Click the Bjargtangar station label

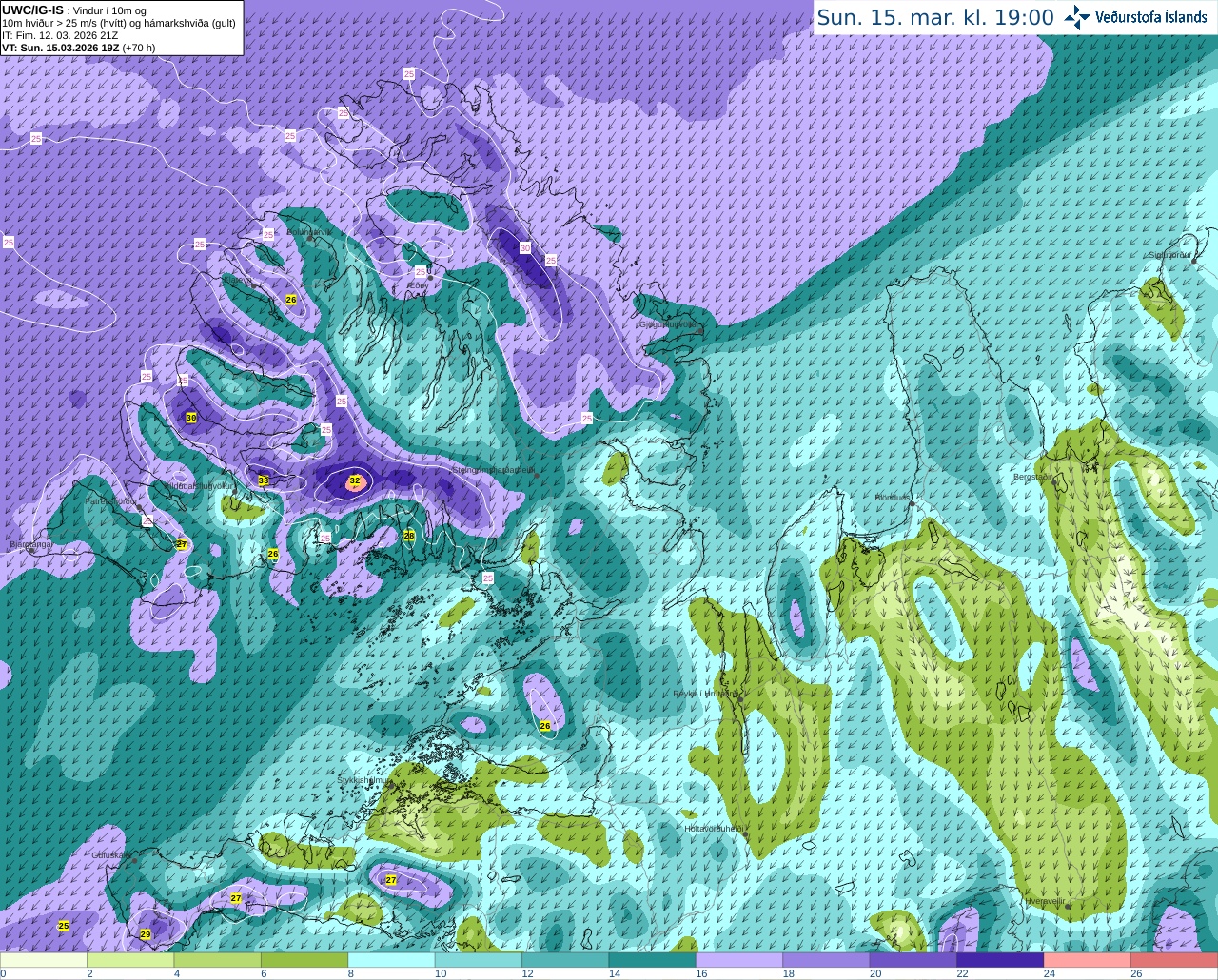point(29,544)
